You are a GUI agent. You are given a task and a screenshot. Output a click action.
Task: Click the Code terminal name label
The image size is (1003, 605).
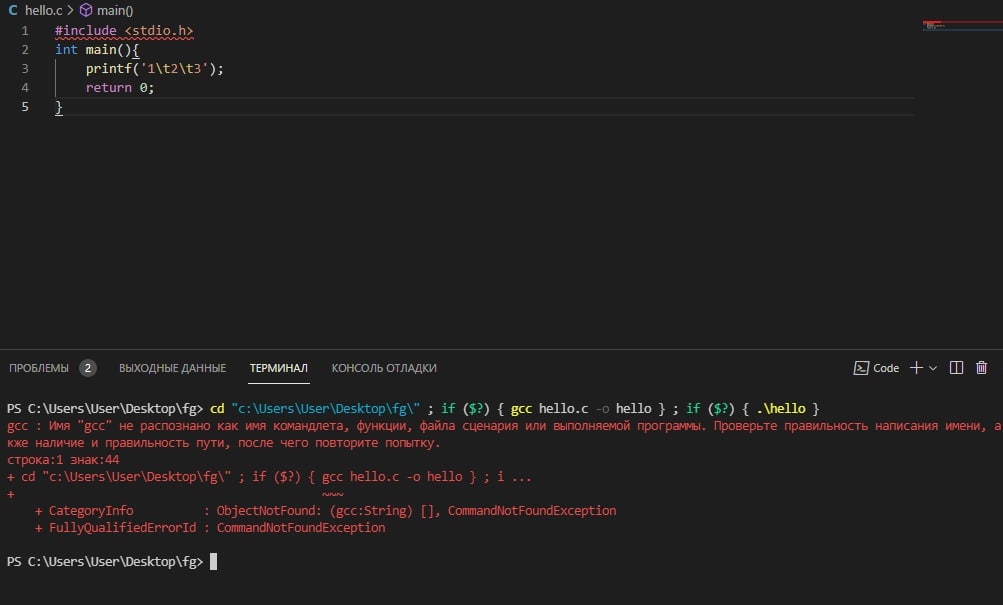886,368
